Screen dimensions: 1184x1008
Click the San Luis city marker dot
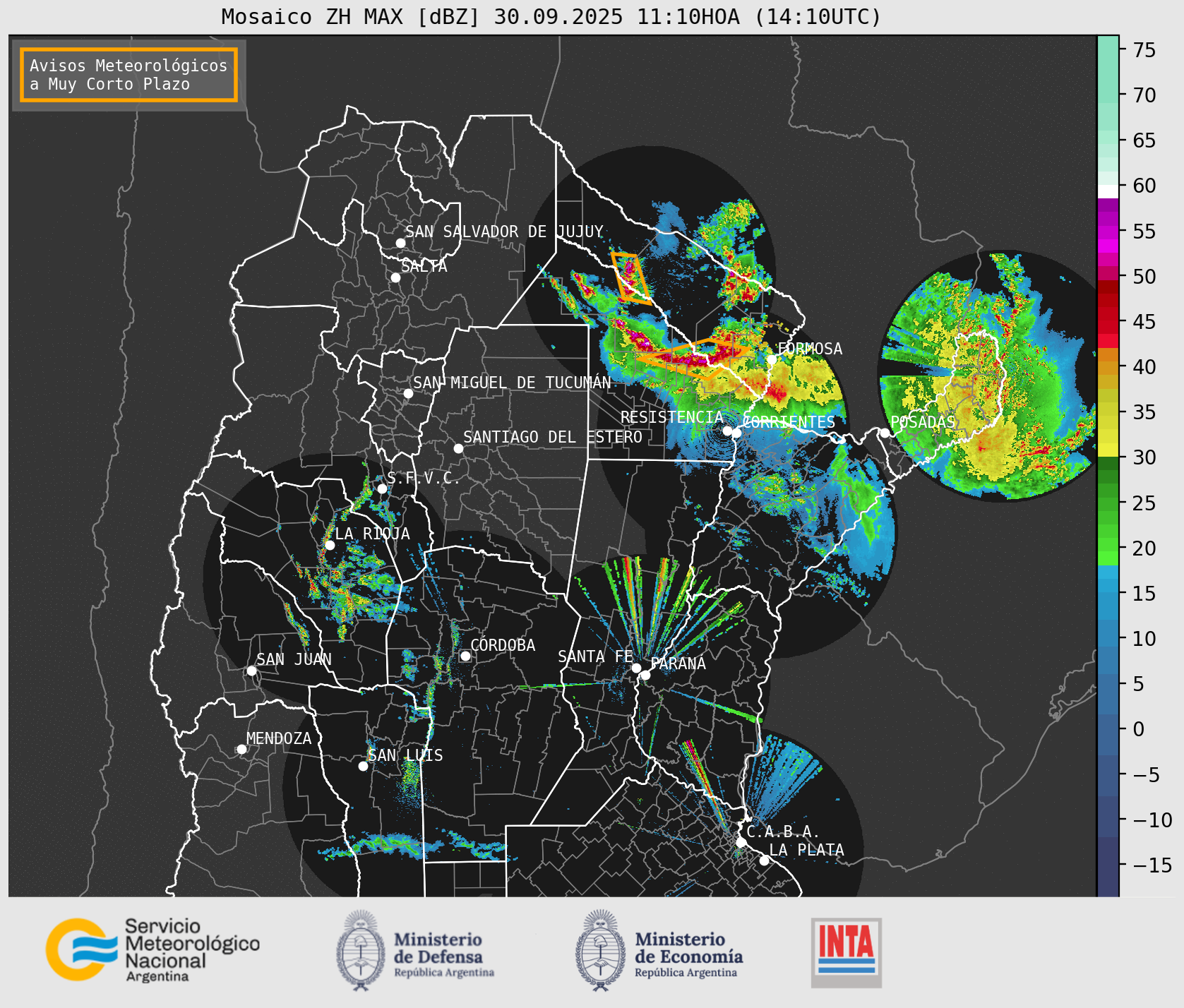[x=363, y=766]
